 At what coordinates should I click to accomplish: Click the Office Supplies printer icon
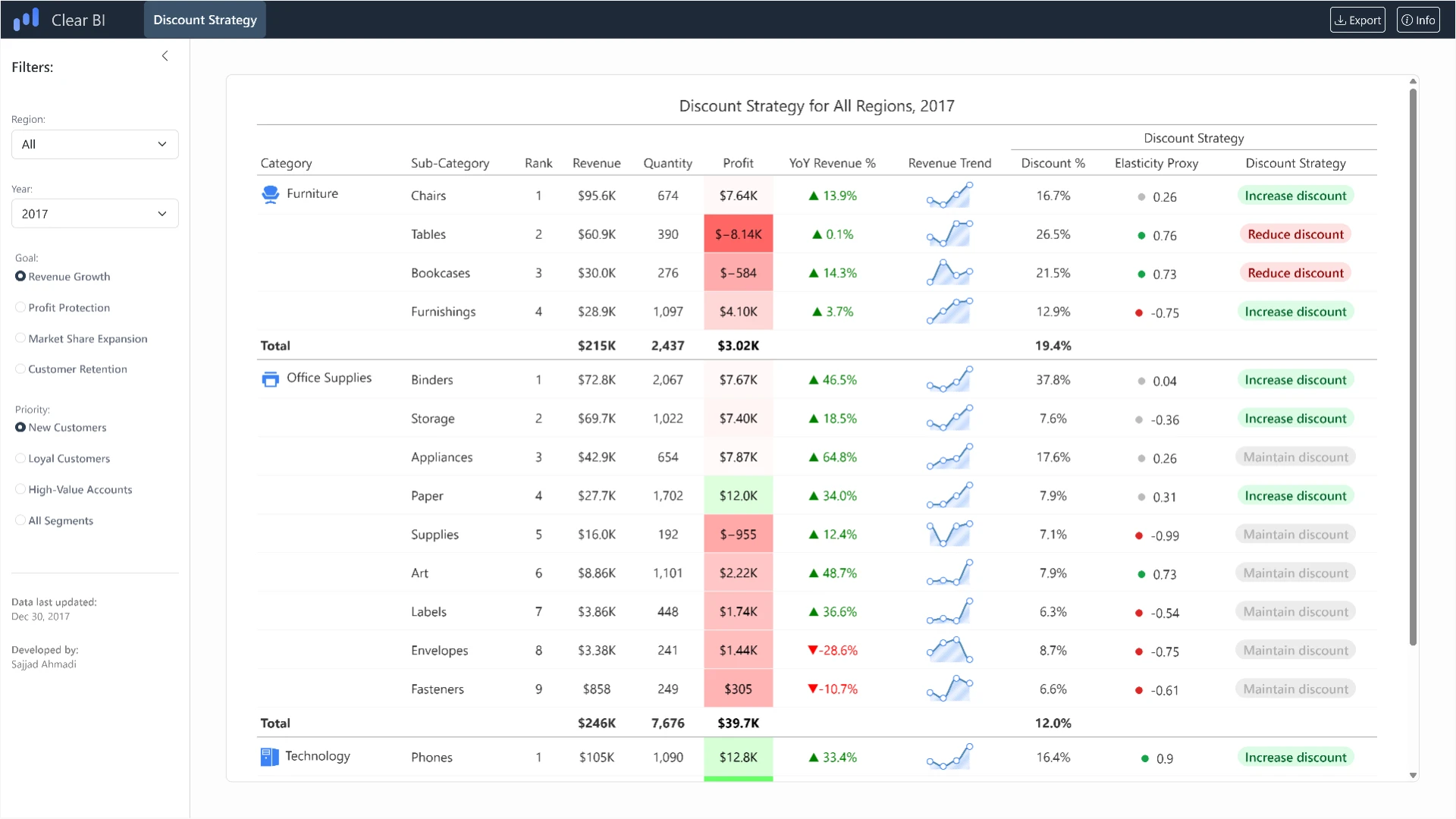click(x=270, y=378)
